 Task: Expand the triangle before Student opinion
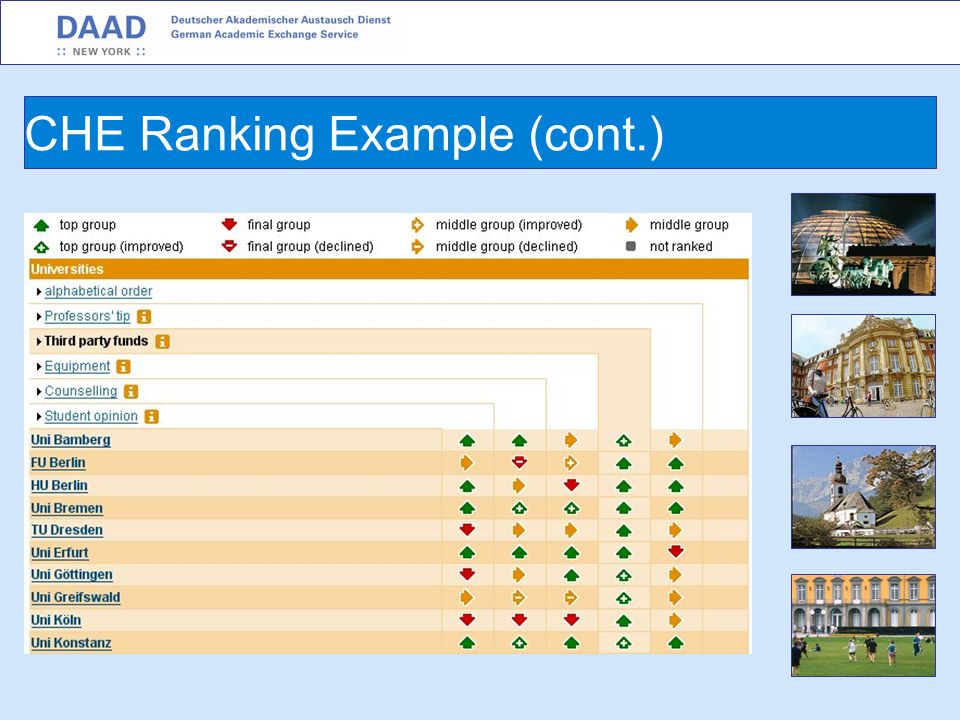click(x=39, y=417)
